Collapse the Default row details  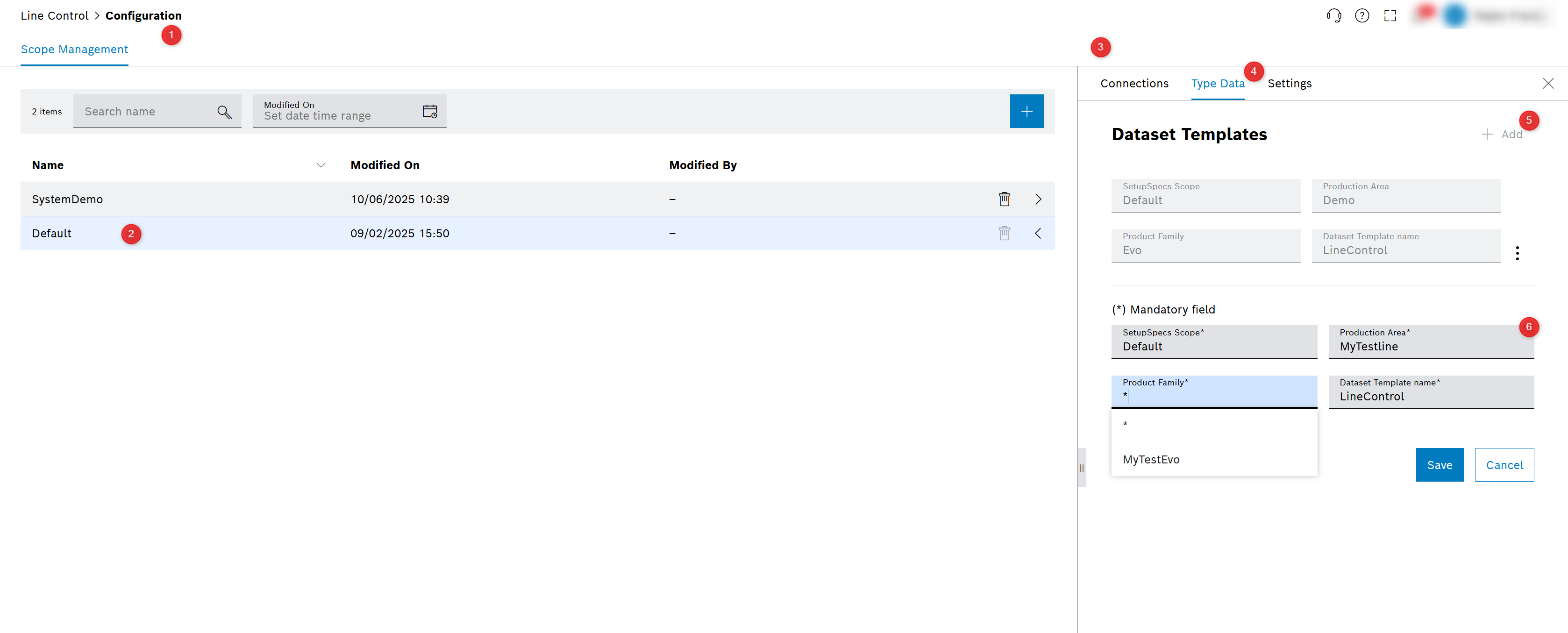point(1038,233)
